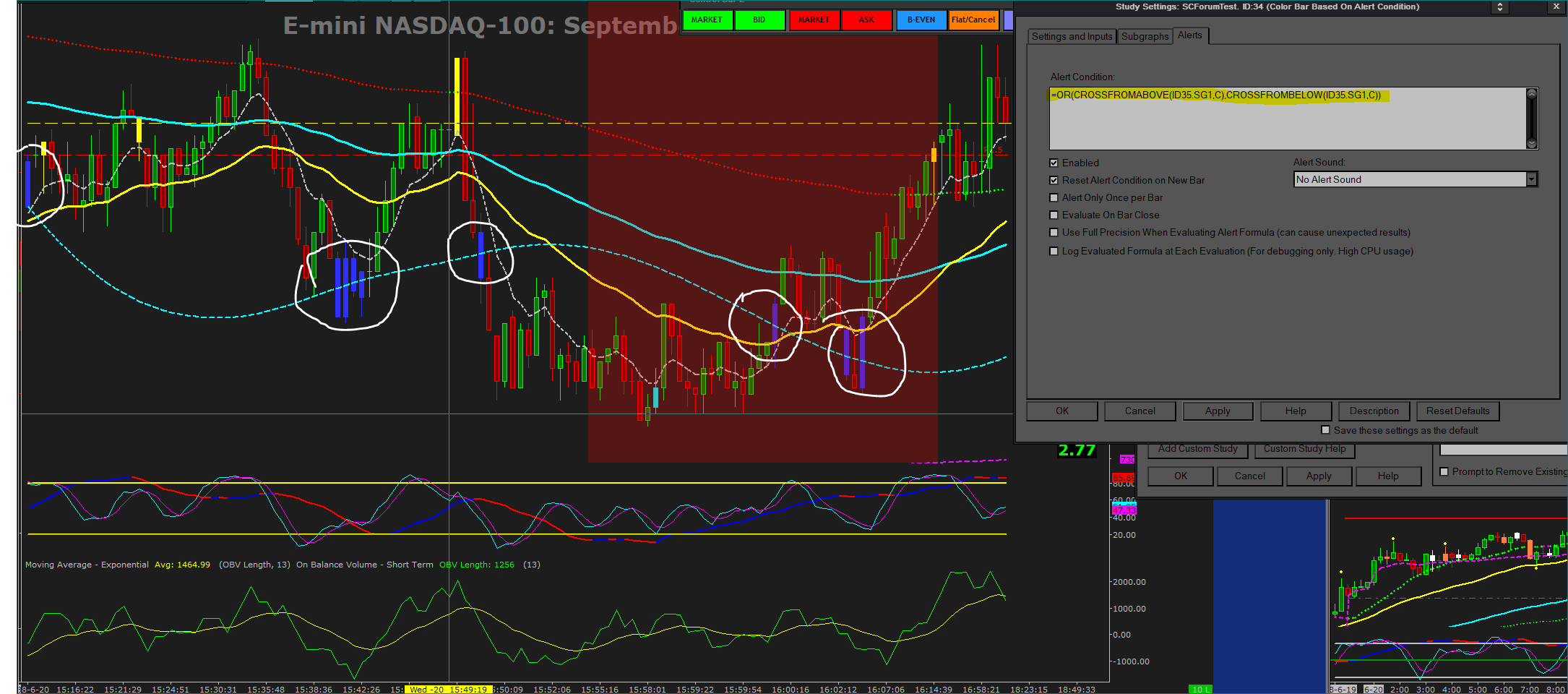Image resolution: width=1568 pixels, height=694 pixels.
Task: Click Cancel in the studies window behind
Action: [x=1250, y=476]
